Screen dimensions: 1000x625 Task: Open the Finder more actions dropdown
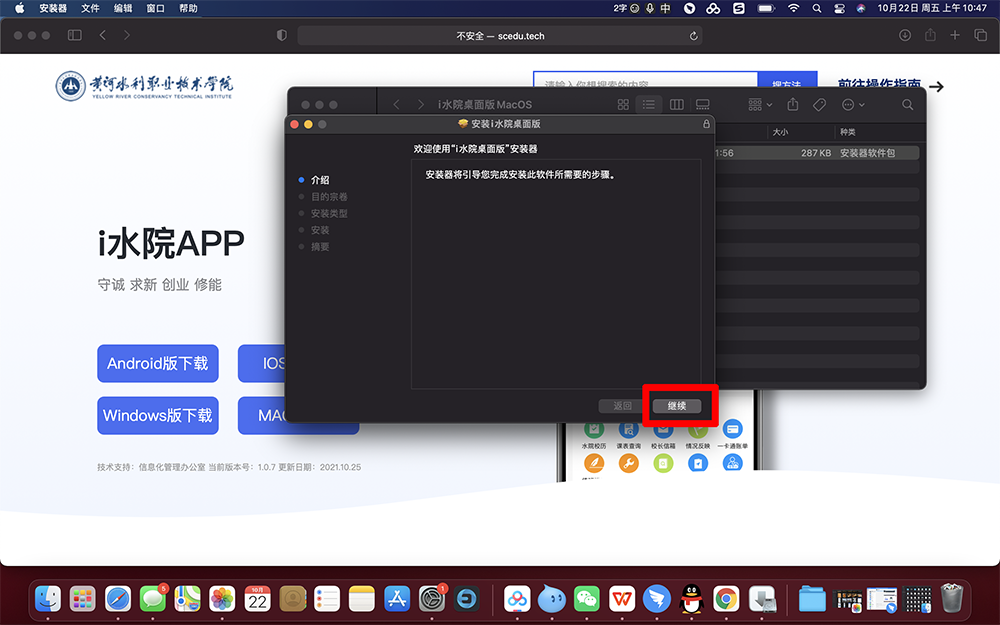click(x=852, y=105)
